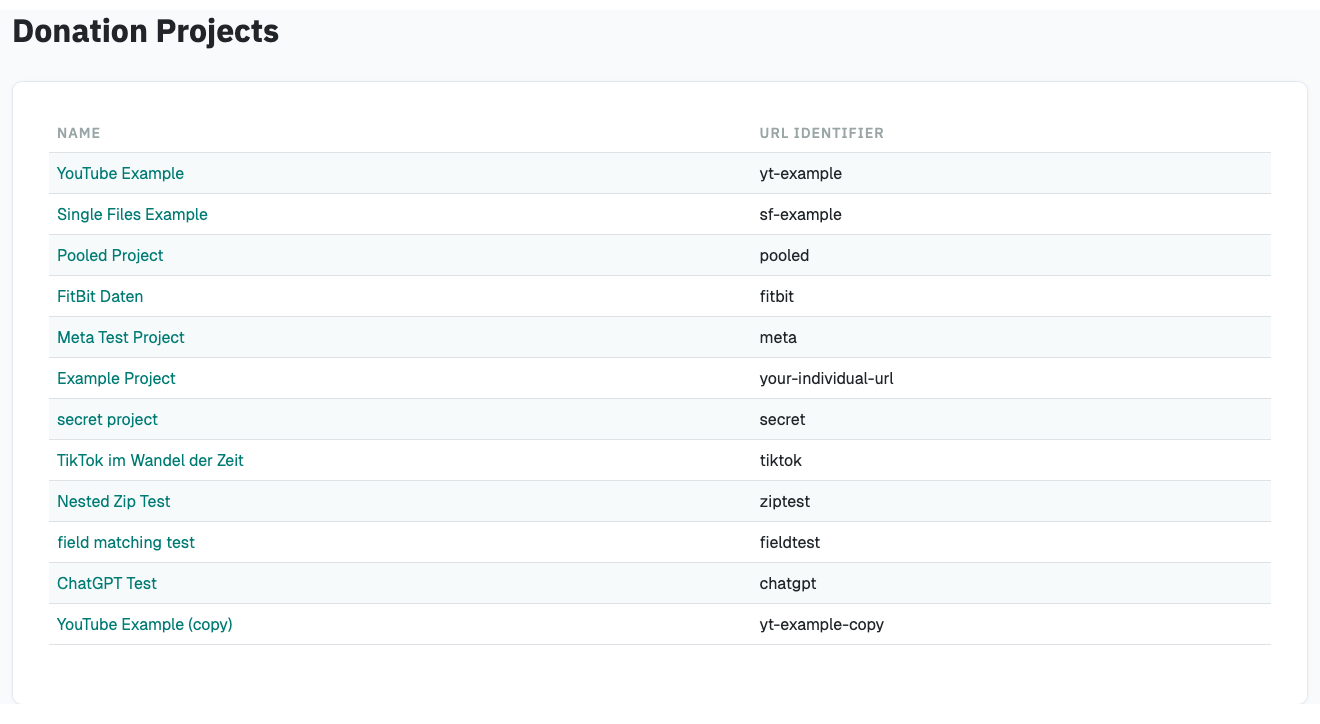Click the yt-example-copy URL identifier

[x=822, y=624]
